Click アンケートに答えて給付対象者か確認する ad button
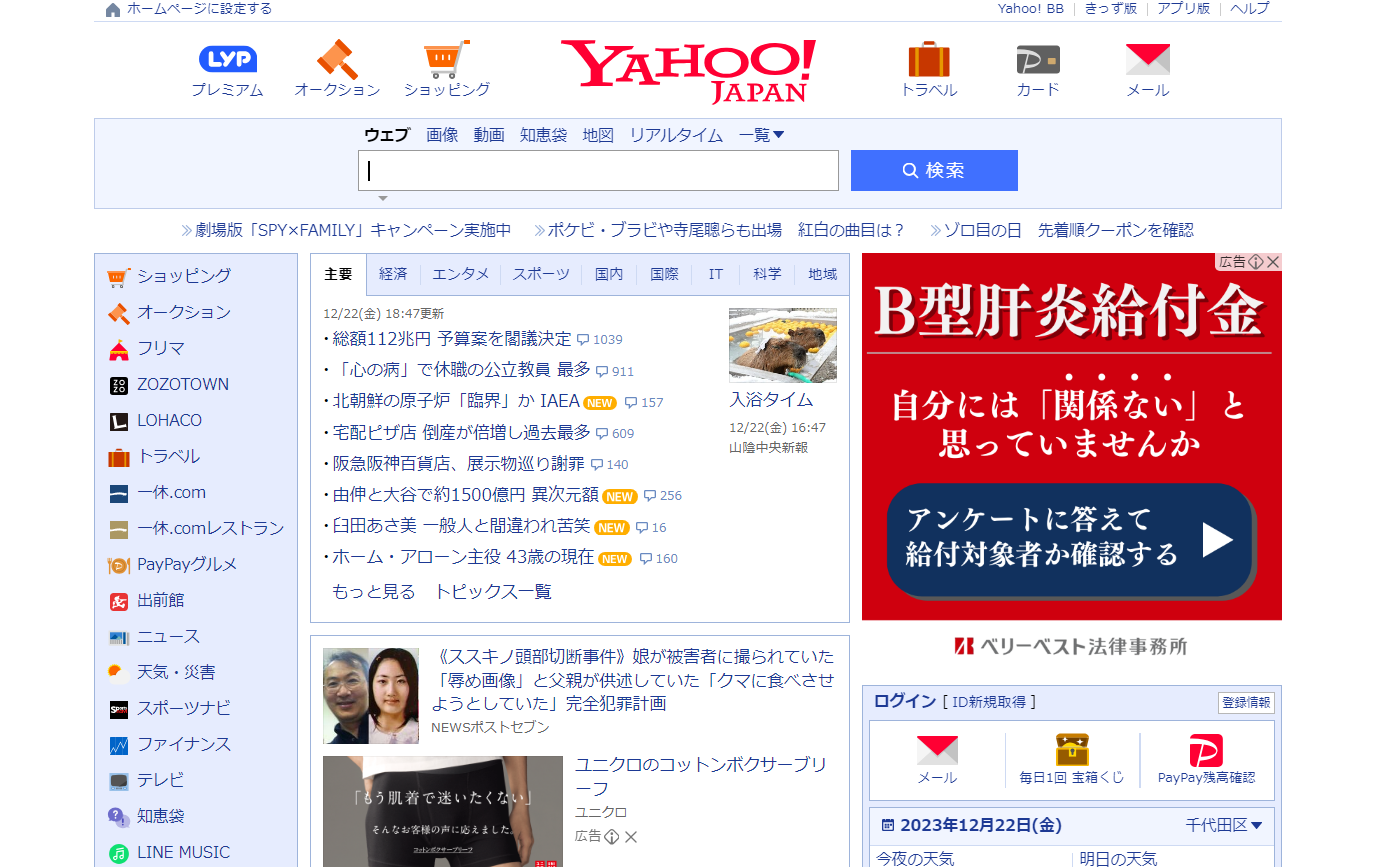 (1071, 539)
